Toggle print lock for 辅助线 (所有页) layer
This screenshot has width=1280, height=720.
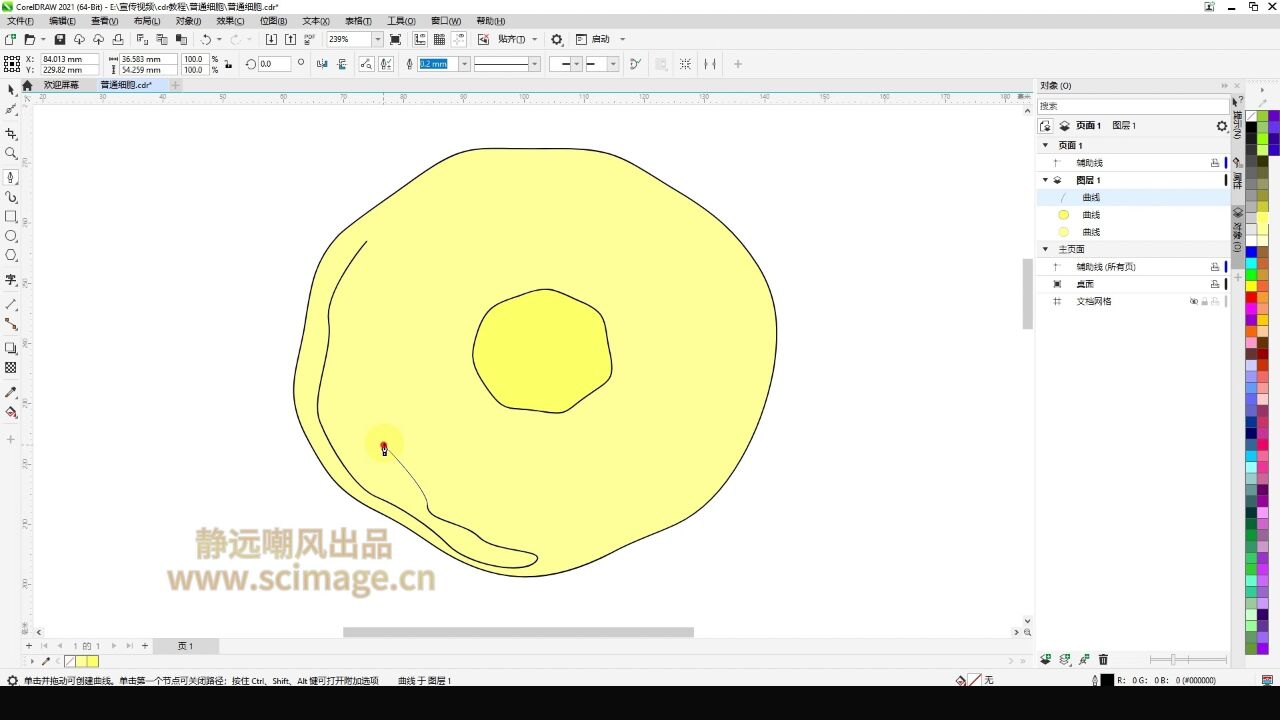(x=1215, y=267)
